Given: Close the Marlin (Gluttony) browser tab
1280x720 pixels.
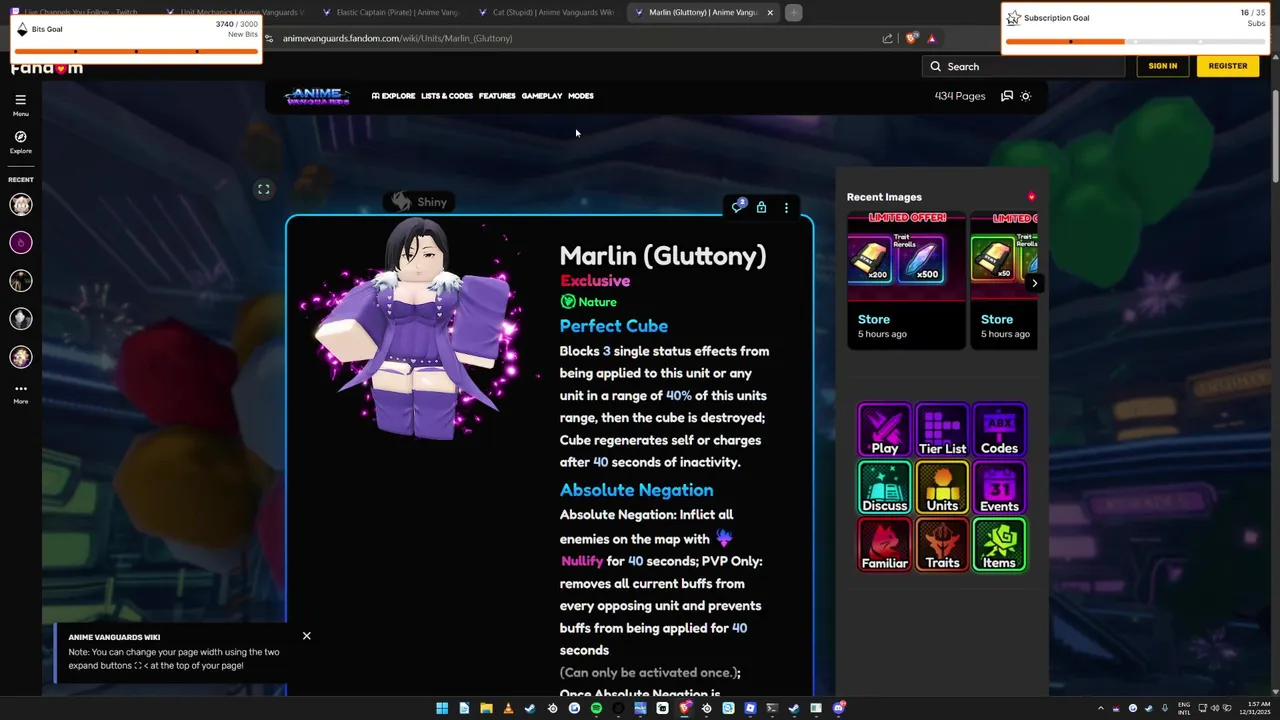Looking at the screenshot, I should coord(770,12).
